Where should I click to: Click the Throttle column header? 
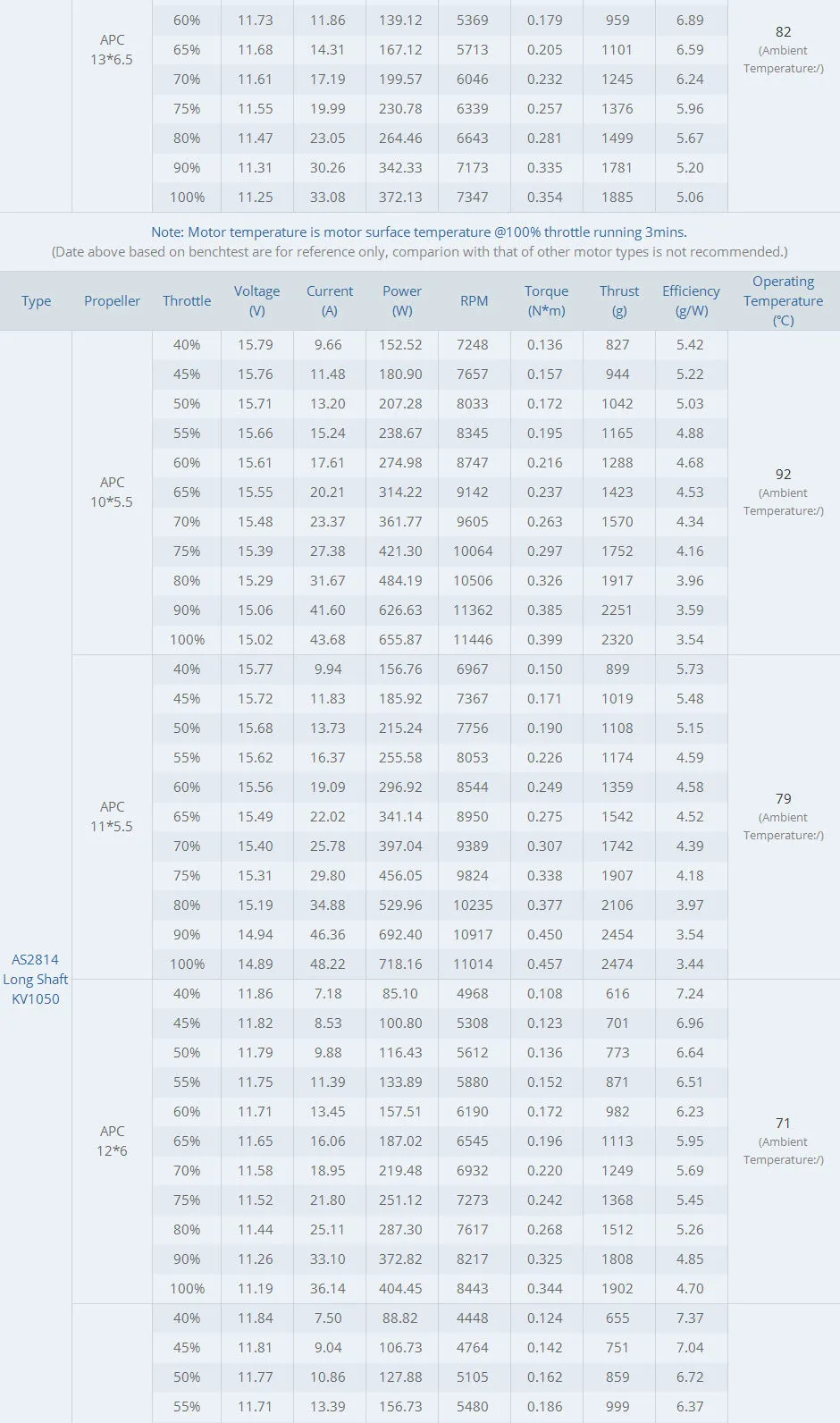tap(187, 301)
